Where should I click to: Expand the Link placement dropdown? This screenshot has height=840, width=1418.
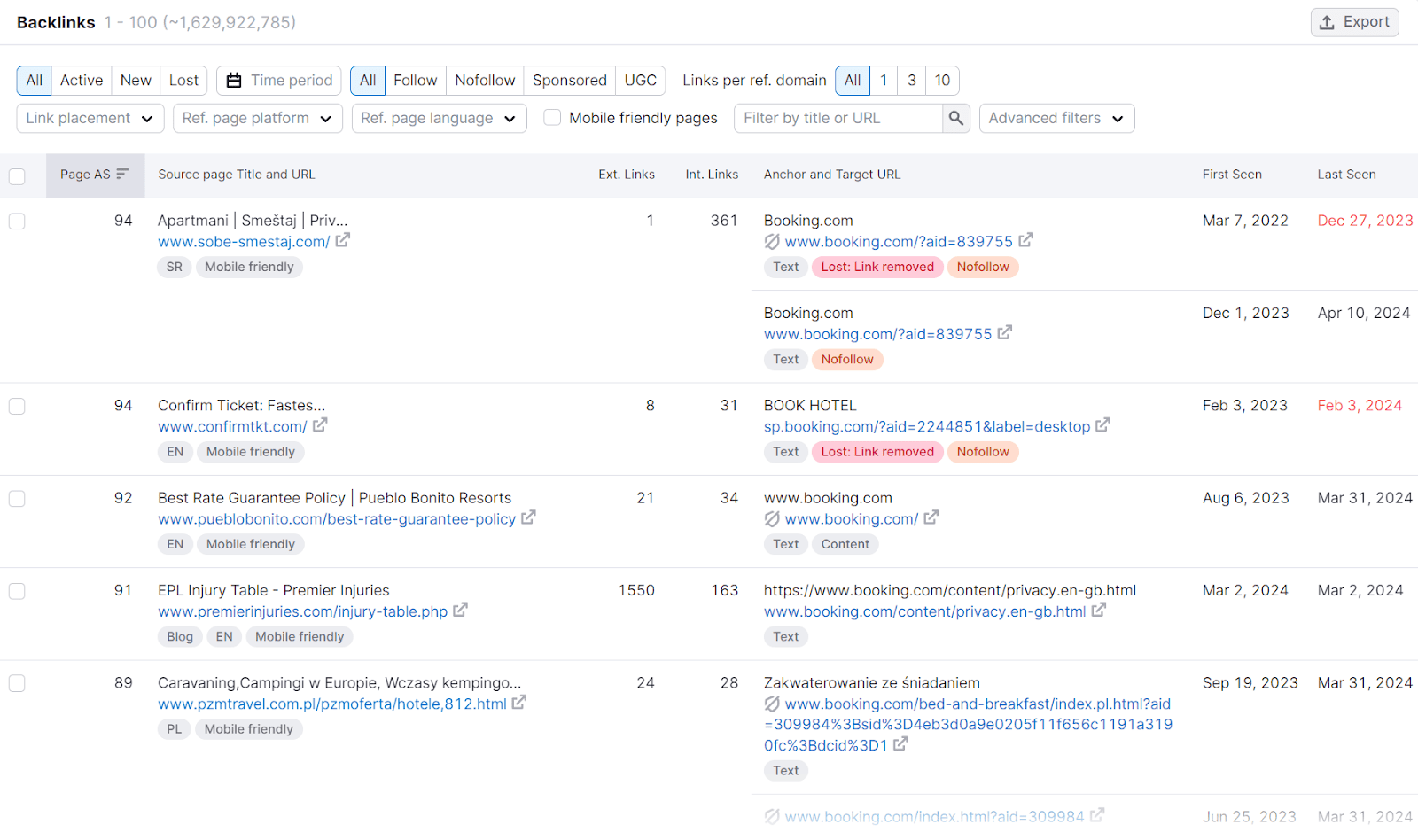pos(90,118)
